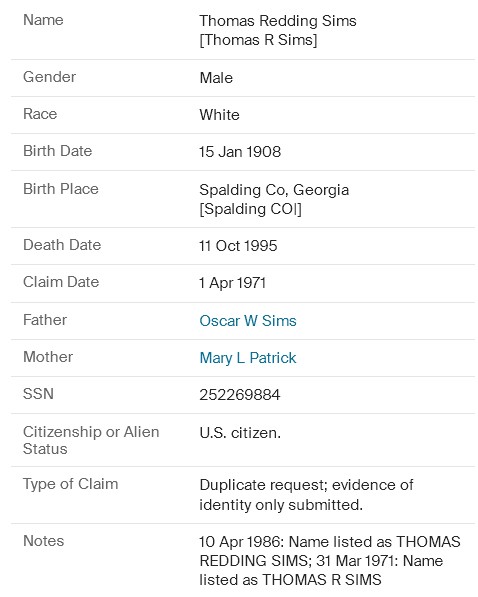The width and height of the screenshot is (478, 597).
Task: Click the death date 11 Oct 1995
Action: [238, 246]
